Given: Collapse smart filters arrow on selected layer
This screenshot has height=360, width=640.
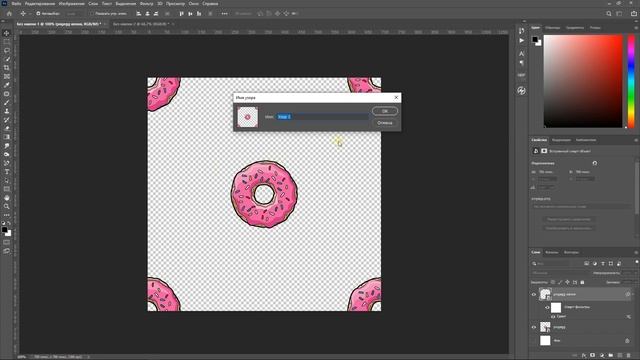Looking at the screenshot, I should point(633,294).
